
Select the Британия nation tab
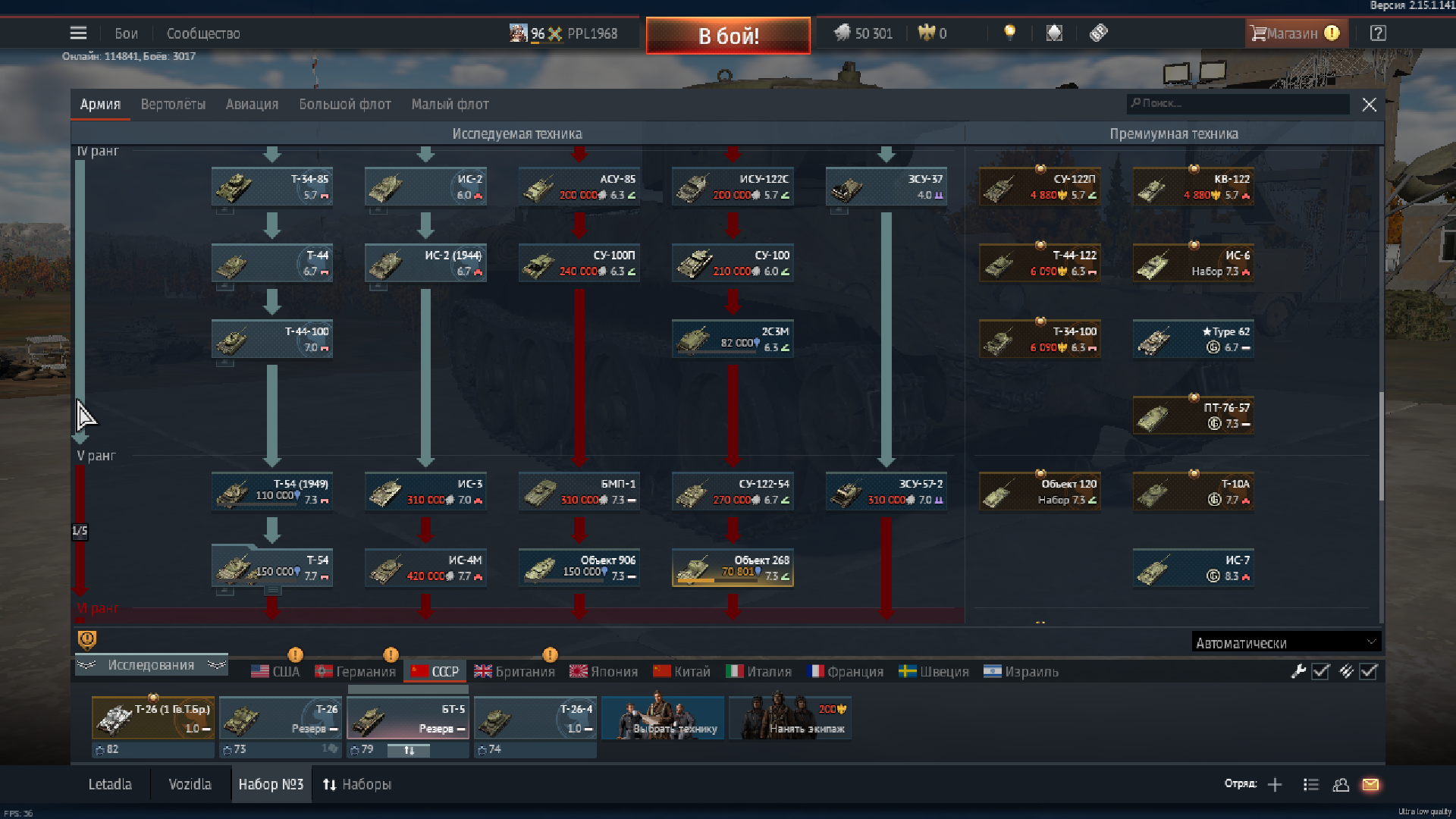click(514, 672)
